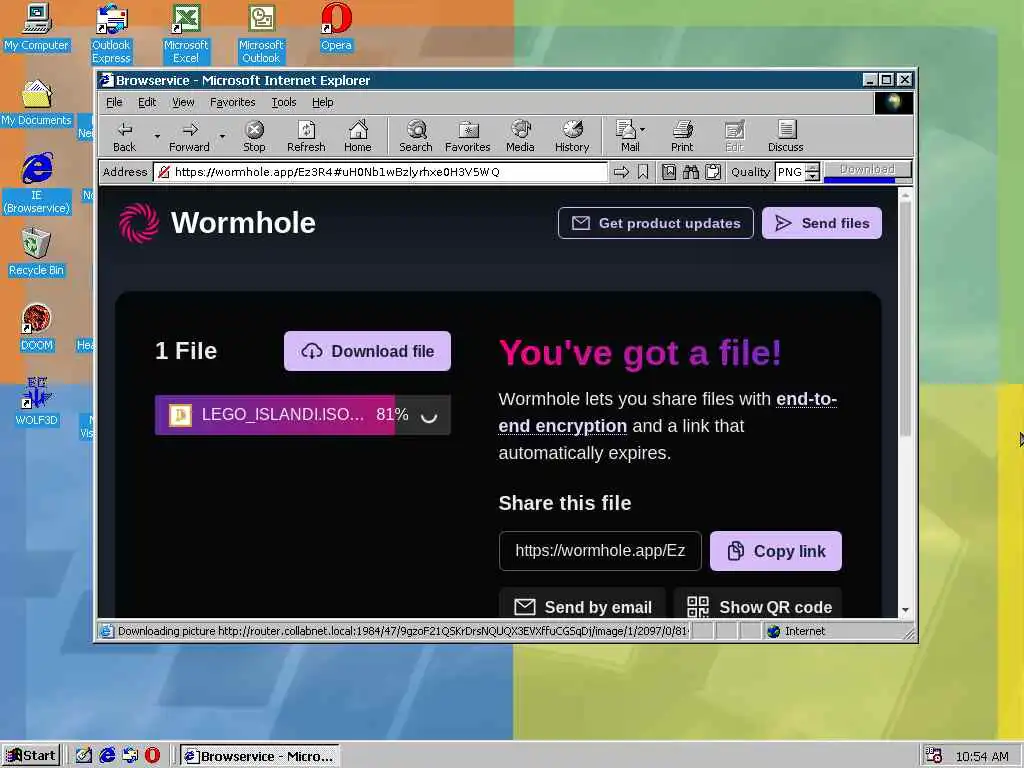Refresh the current page
Viewport: 1024px width, 768px height.
tap(306, 136)
